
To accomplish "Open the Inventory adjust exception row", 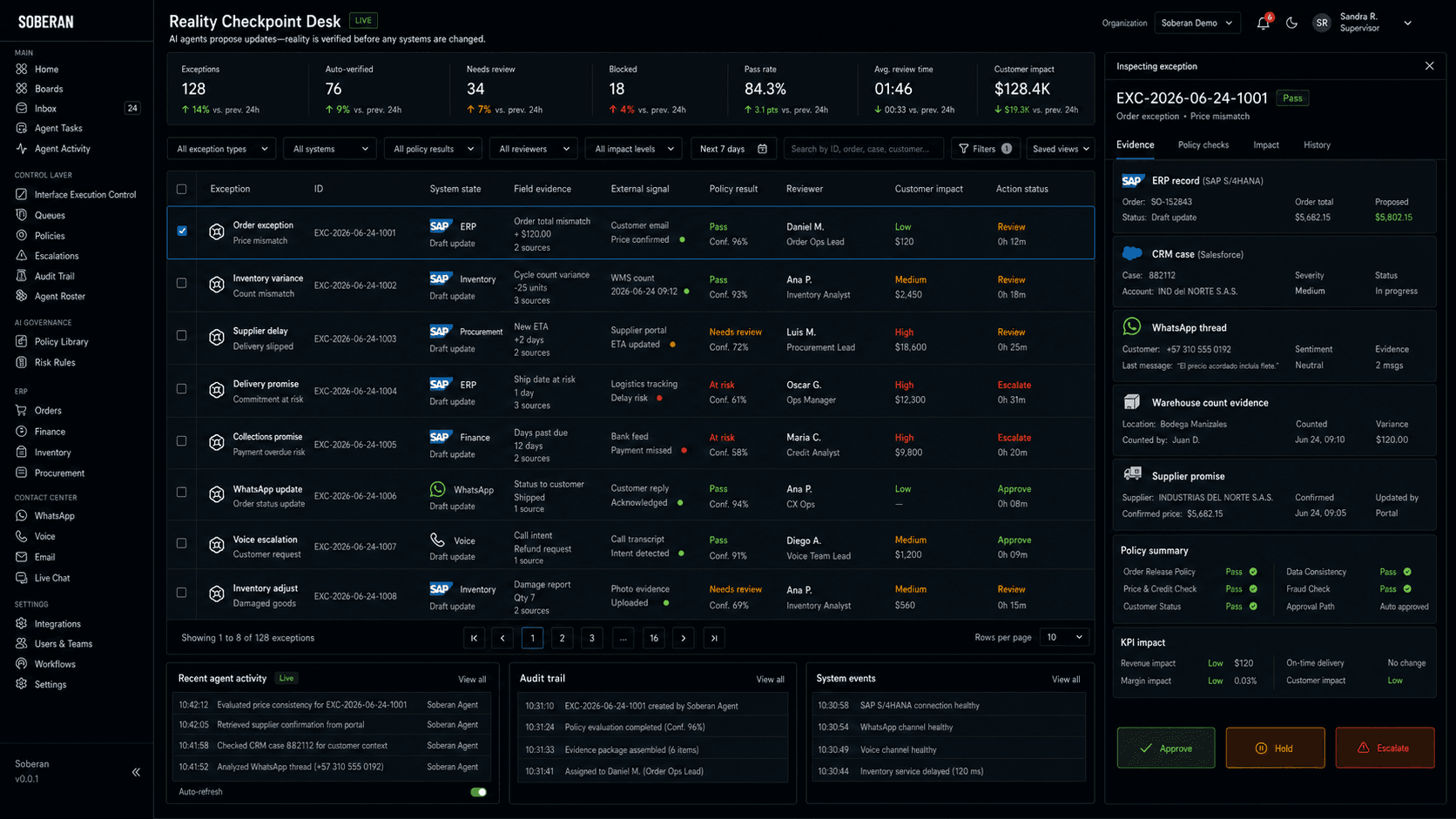I will click(x=630, y=595).
